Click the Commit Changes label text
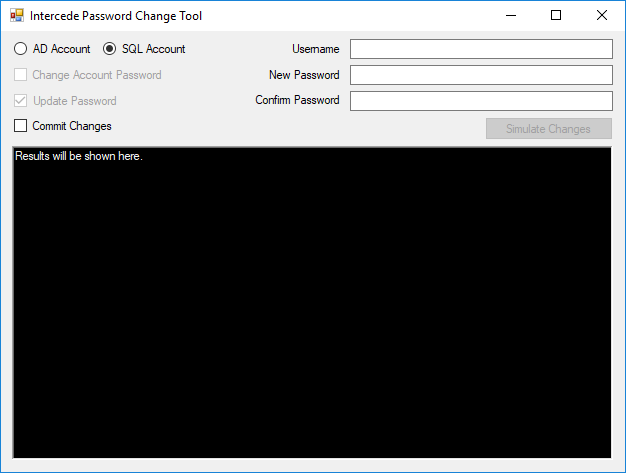The width and height of the screenshot is (626, 473). tap(72, 126)
